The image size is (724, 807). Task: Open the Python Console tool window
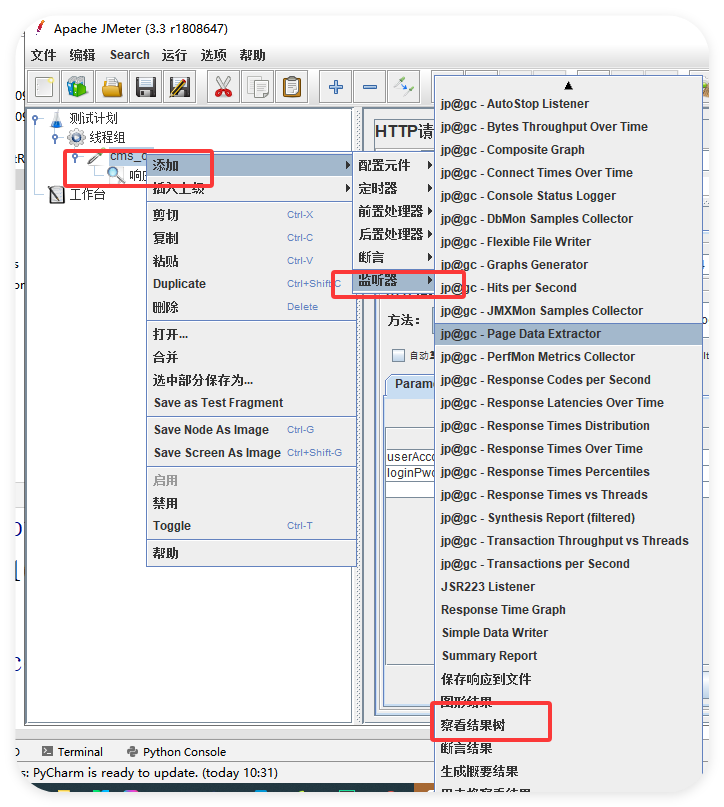(176, 751)
